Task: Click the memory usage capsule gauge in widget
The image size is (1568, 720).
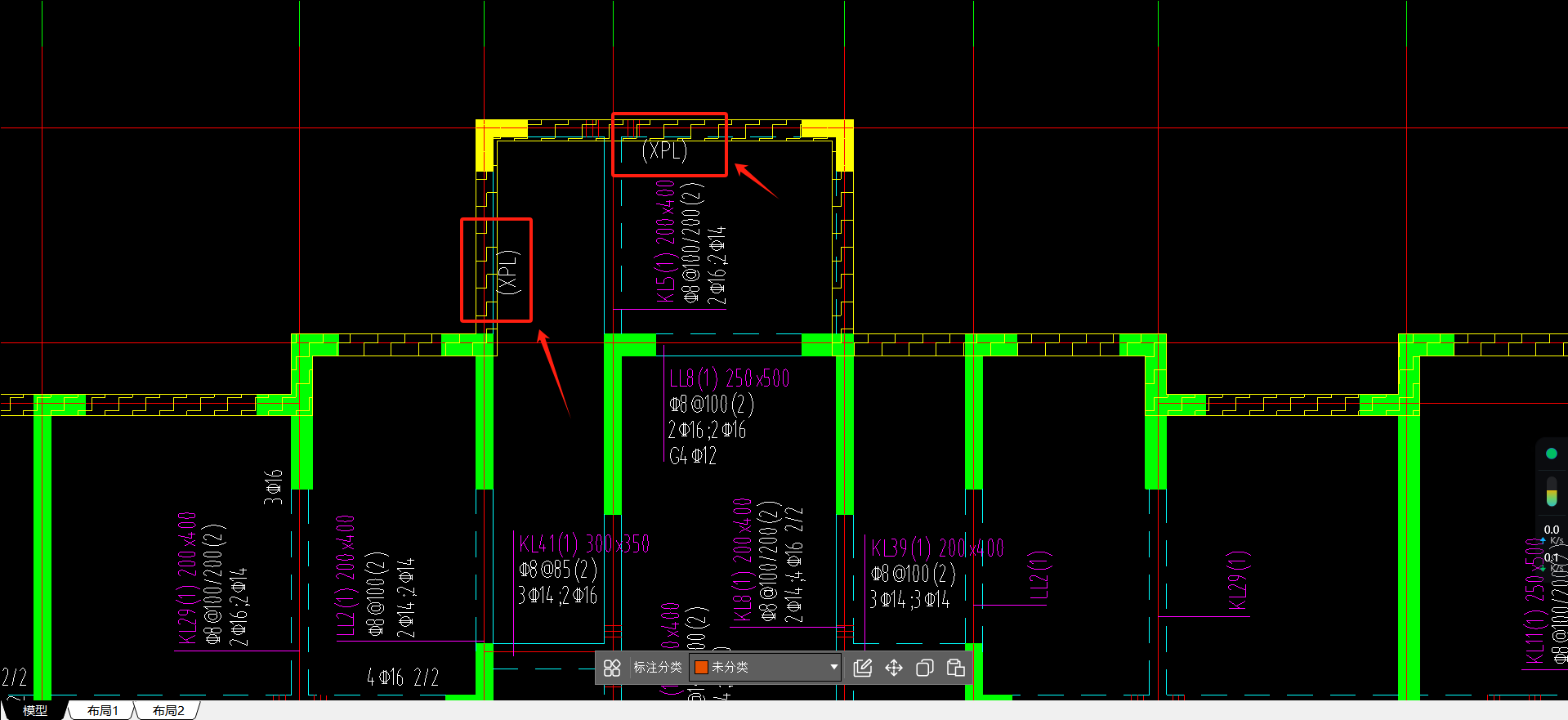Action: pyautogui.click(x=1552, y=491)
